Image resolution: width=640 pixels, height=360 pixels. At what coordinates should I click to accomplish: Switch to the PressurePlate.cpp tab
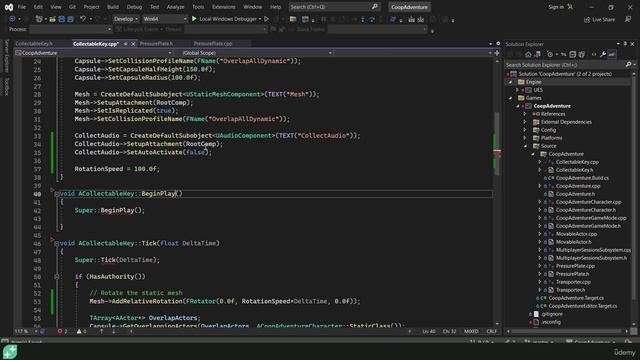point(213,44)
